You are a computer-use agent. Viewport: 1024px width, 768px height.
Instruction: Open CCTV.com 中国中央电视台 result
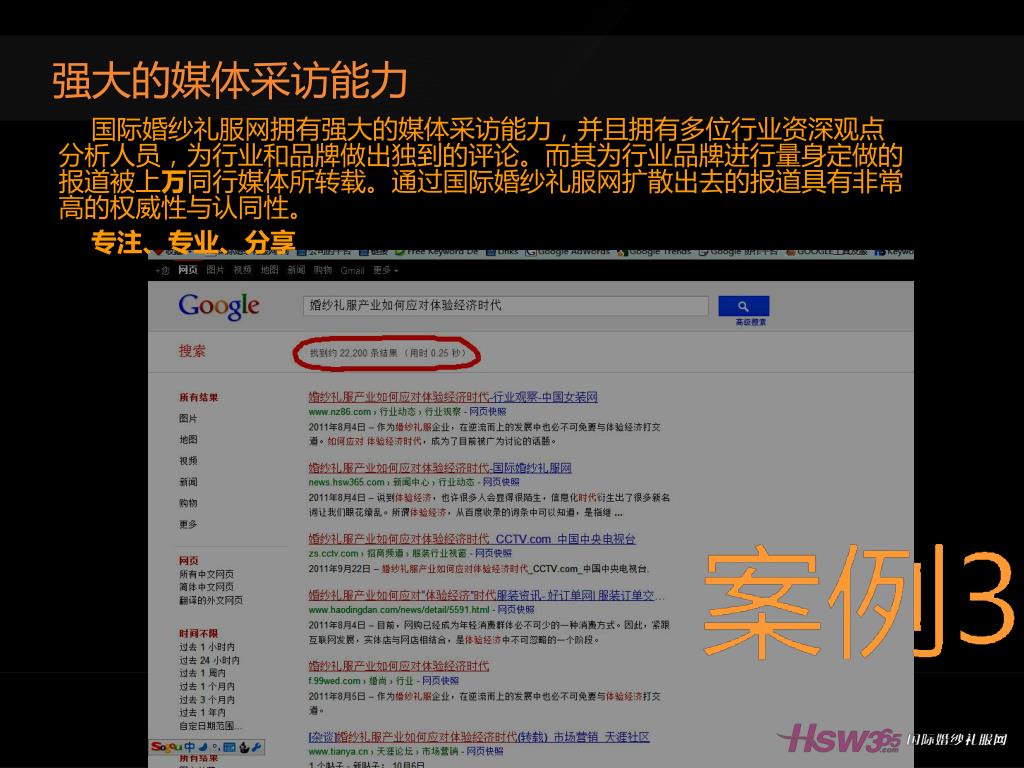[472, 539]
